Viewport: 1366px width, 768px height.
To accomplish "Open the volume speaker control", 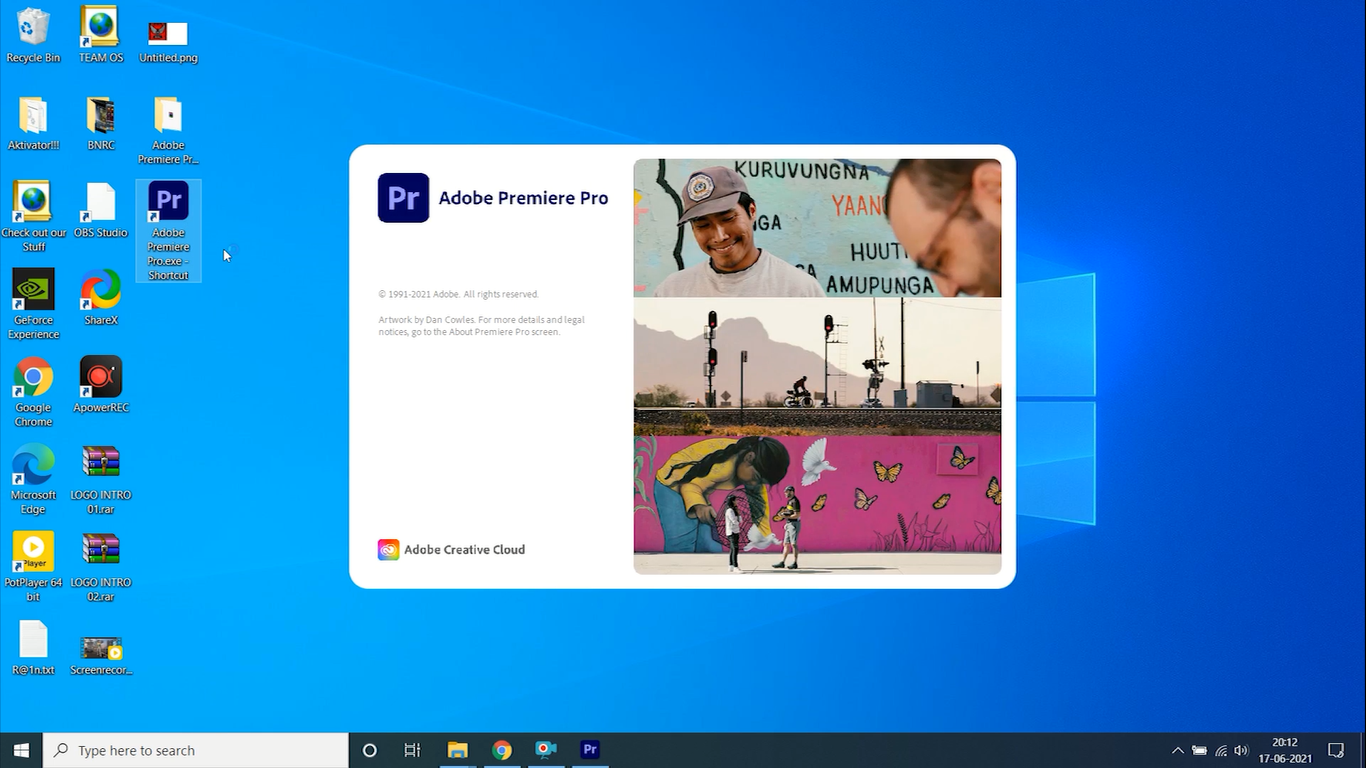I will point(1242,750).
